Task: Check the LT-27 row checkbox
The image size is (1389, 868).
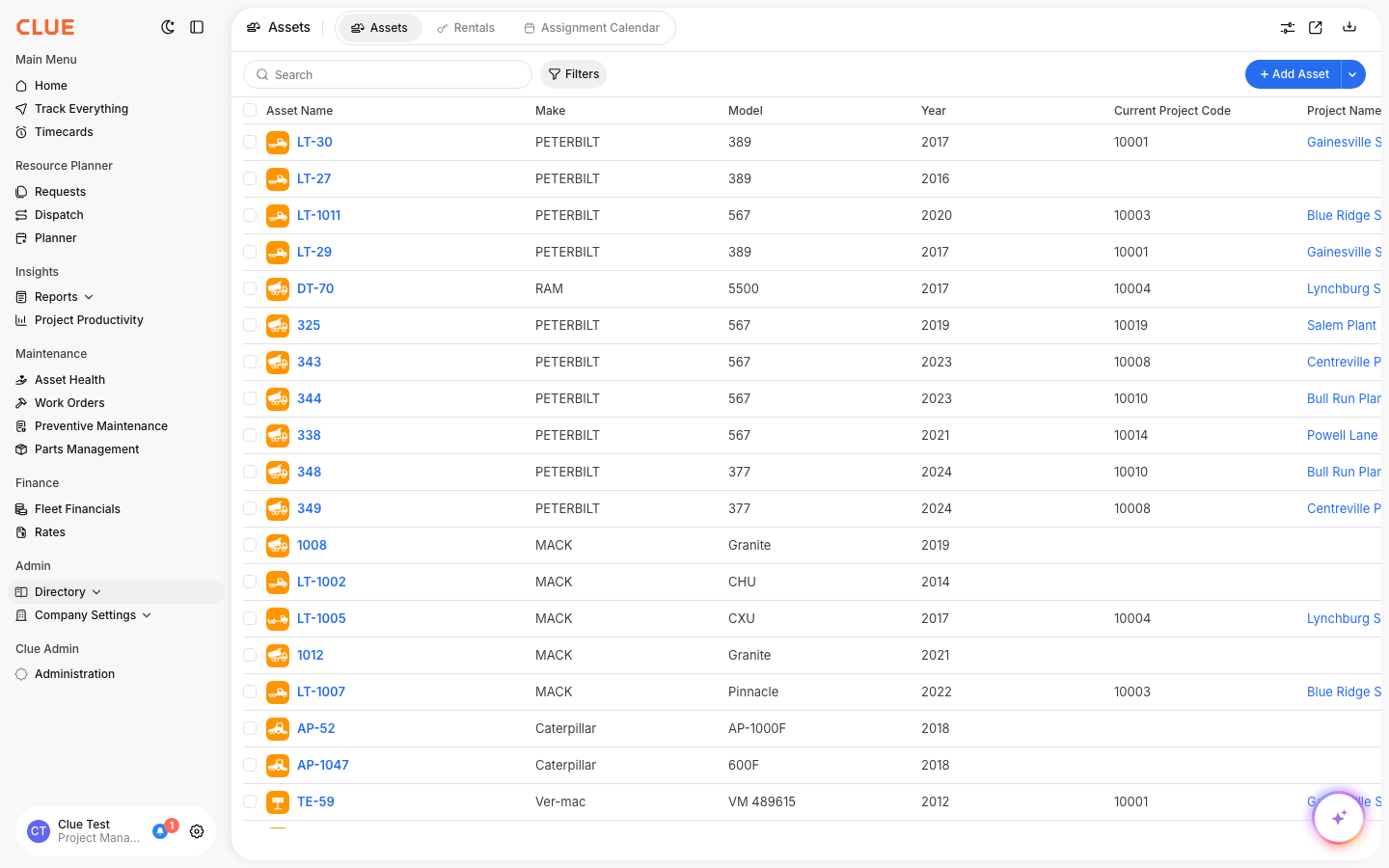Action: click(x=250, y=178)
